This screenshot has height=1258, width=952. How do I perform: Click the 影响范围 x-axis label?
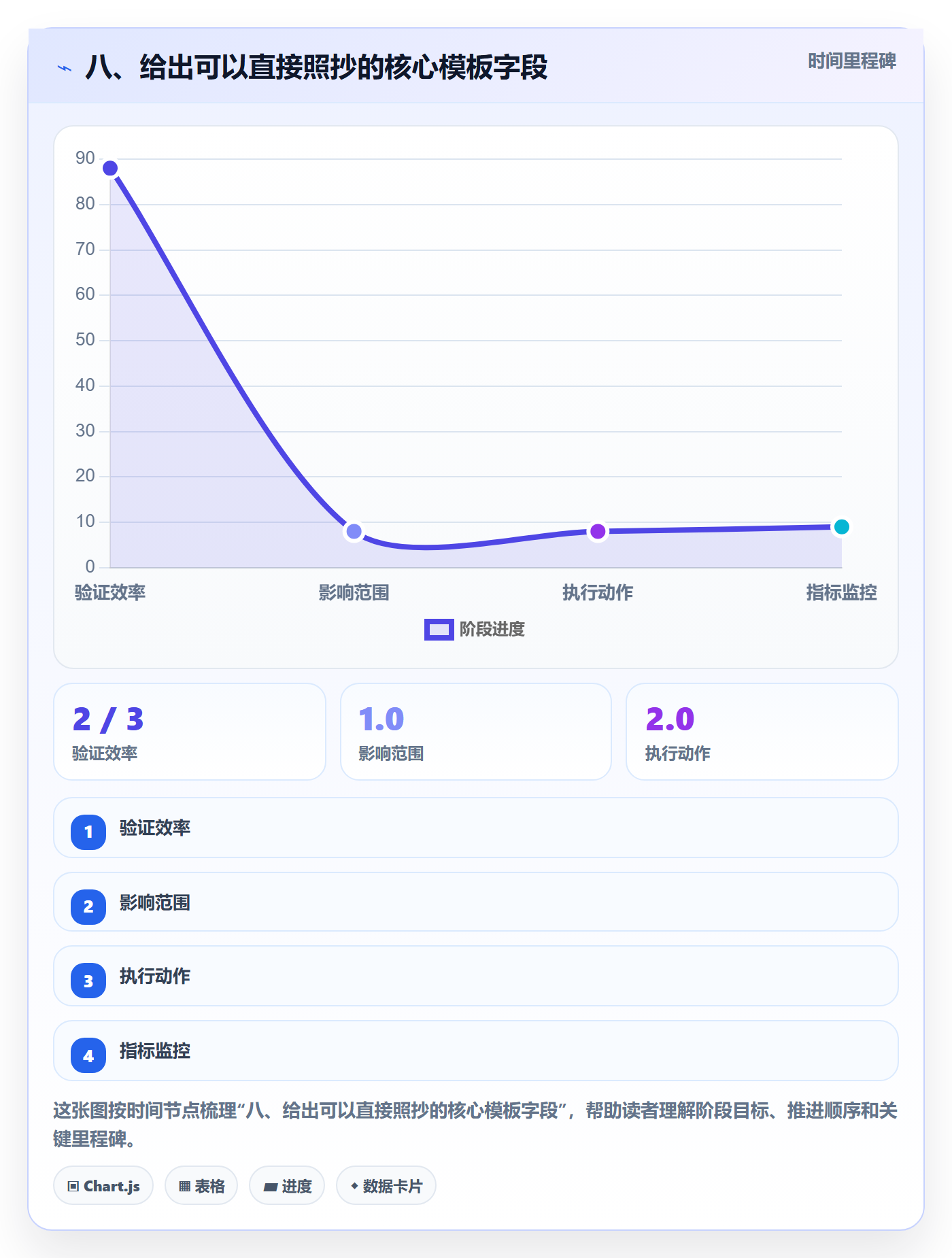(x=354, y=593)
